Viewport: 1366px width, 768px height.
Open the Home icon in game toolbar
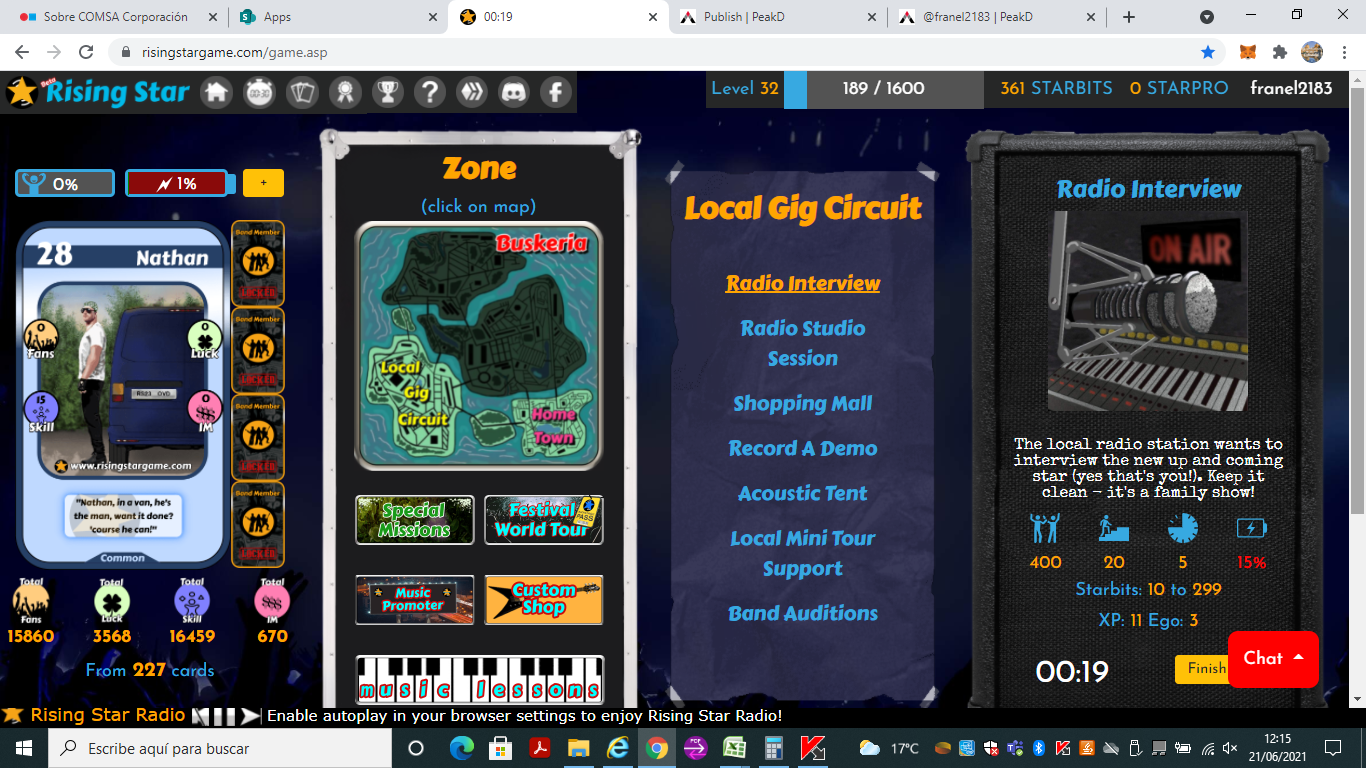click(217, 92)
